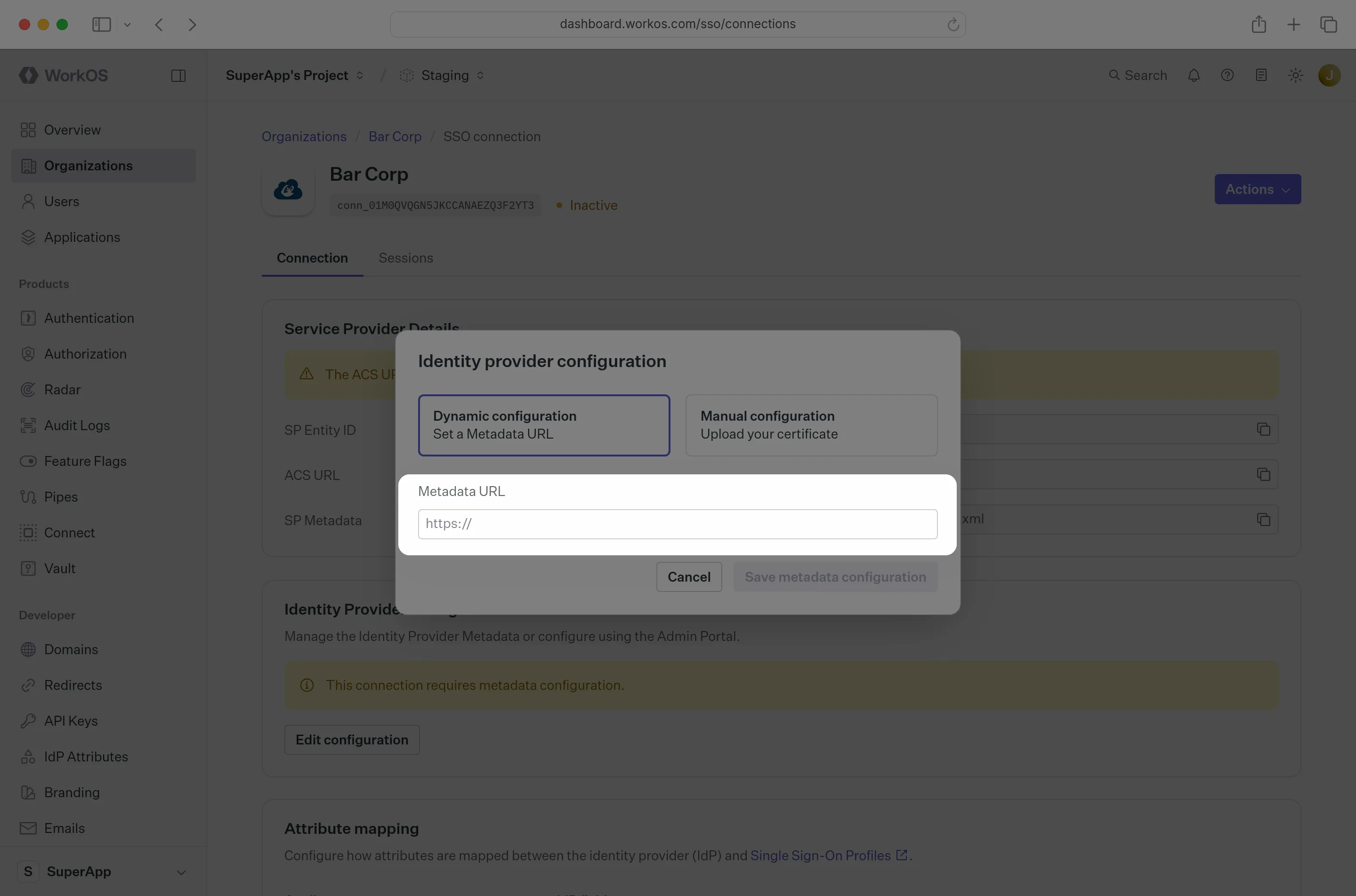
Task: Open Authorization product page
Action: [104, 354]
